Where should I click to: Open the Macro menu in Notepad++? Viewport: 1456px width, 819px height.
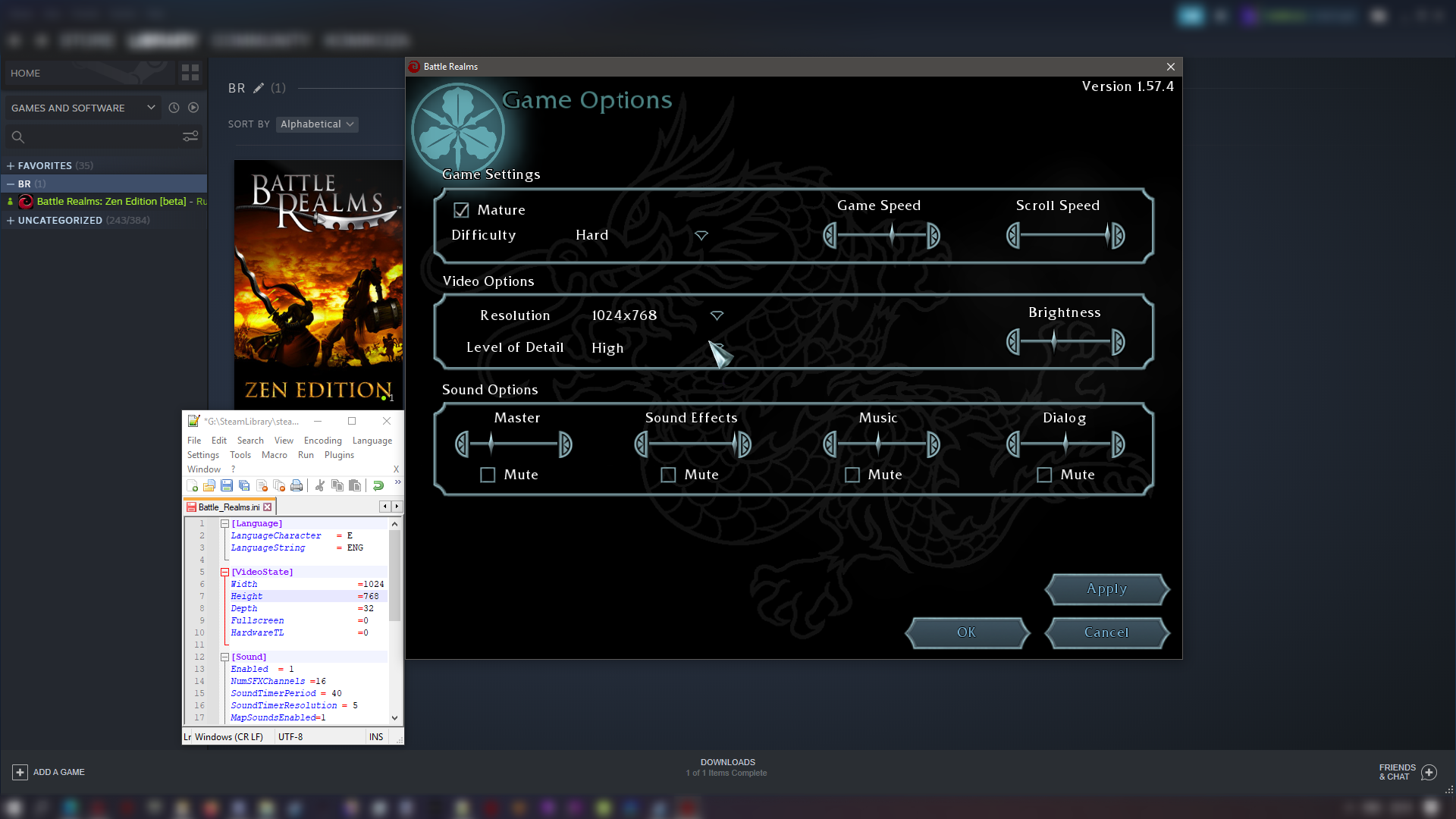pyautogui.click(x=275, y=455)
